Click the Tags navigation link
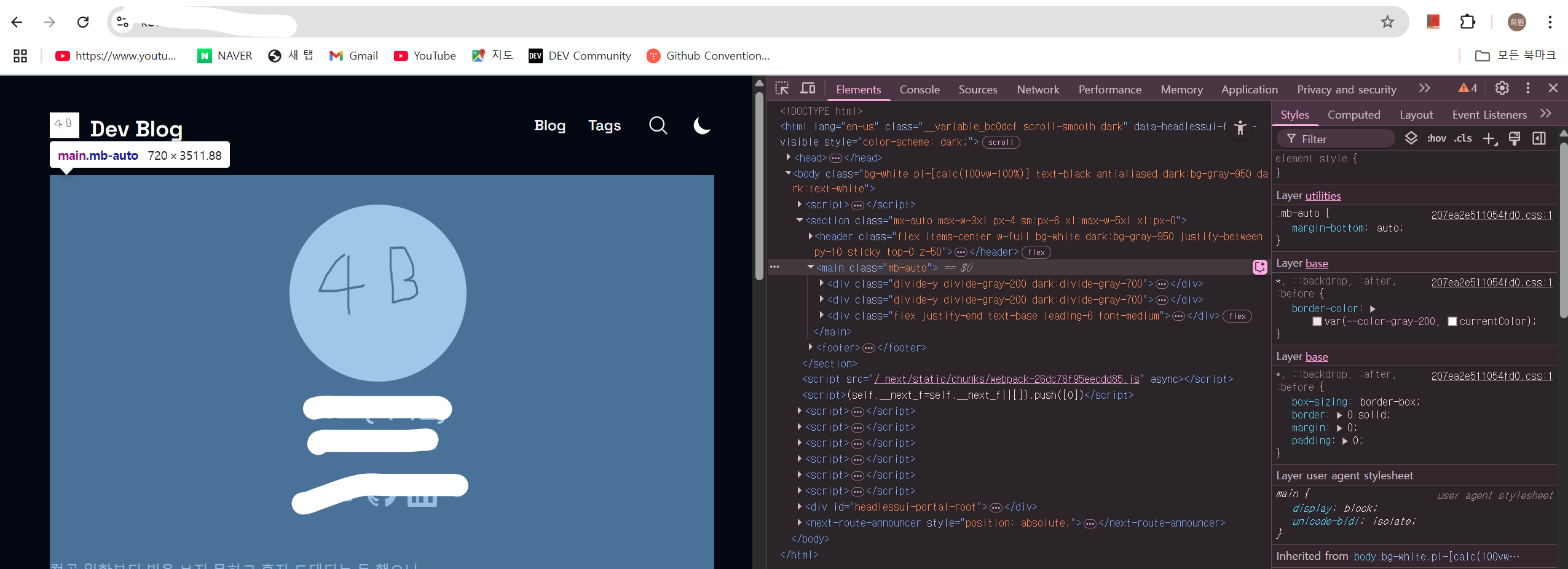1568x569 pixels. [604, 126]
